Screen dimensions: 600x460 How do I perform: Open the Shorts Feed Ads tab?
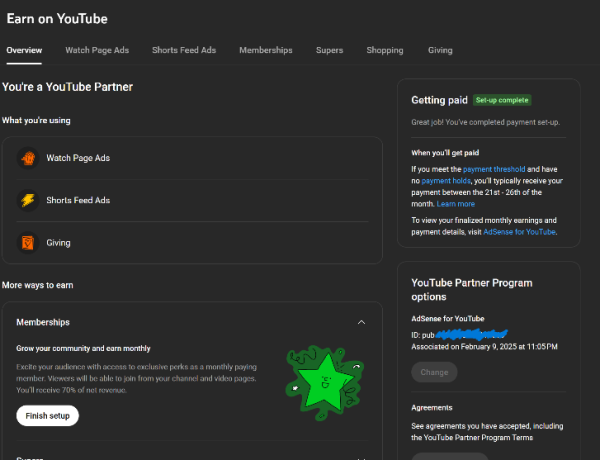coord(184,50)
